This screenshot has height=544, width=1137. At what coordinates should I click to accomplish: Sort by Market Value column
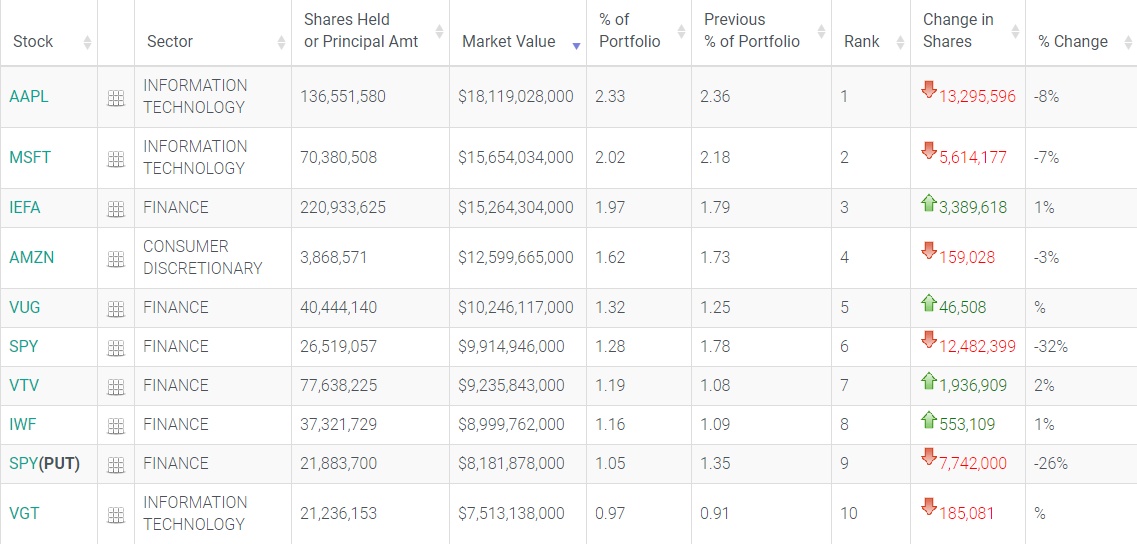[x=508, y=42]
